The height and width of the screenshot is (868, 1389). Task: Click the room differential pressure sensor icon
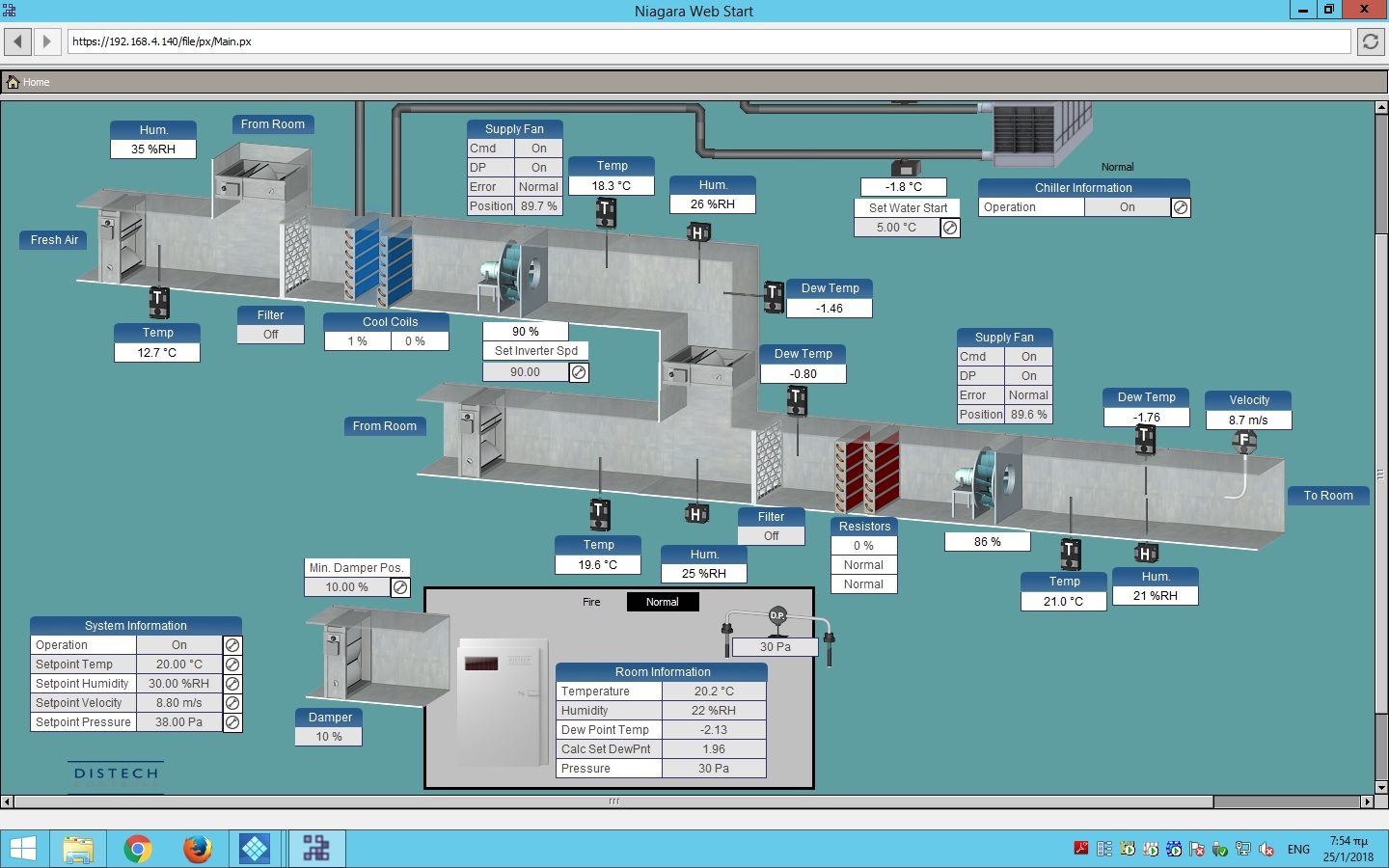coord(777,616)
